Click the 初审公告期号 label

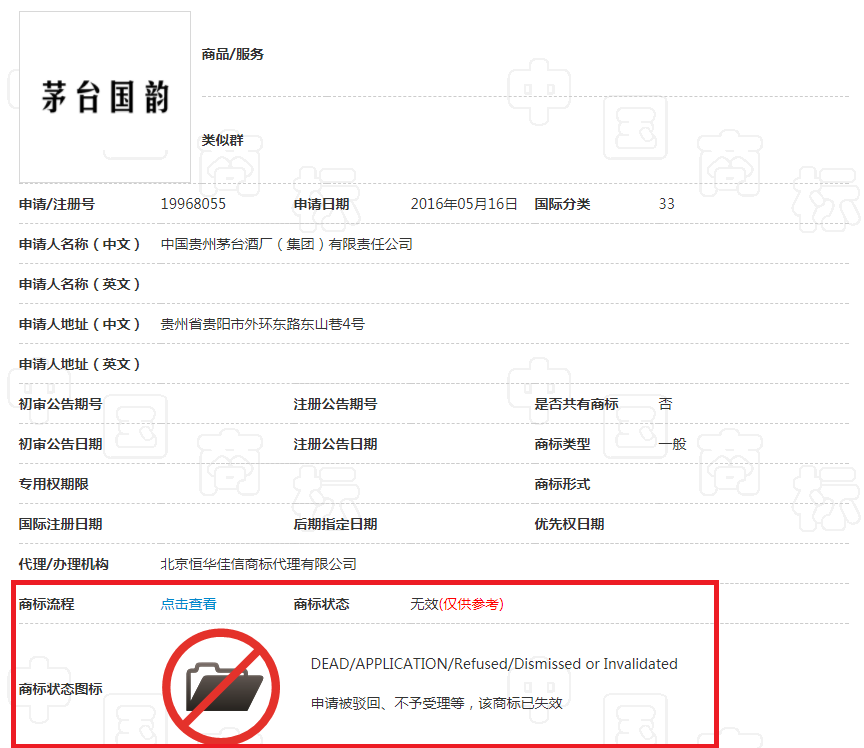pyautogui.click(x=61, y=404)
